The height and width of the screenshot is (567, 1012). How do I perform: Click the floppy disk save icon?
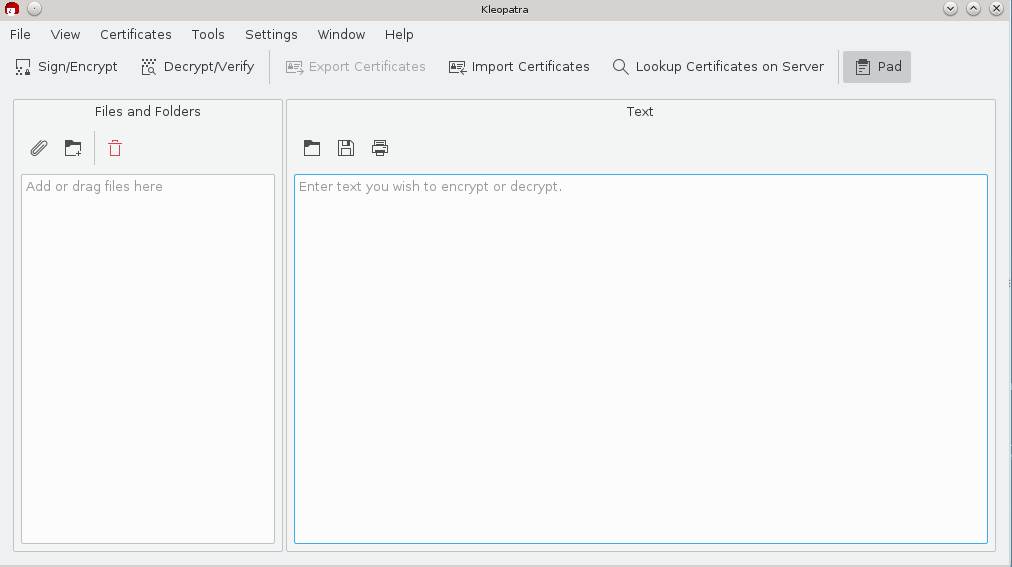[x=346, y=149]
